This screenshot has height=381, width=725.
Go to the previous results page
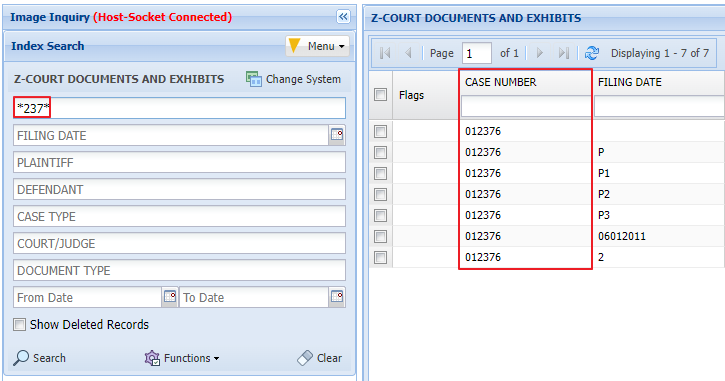(x=408, y=53)
